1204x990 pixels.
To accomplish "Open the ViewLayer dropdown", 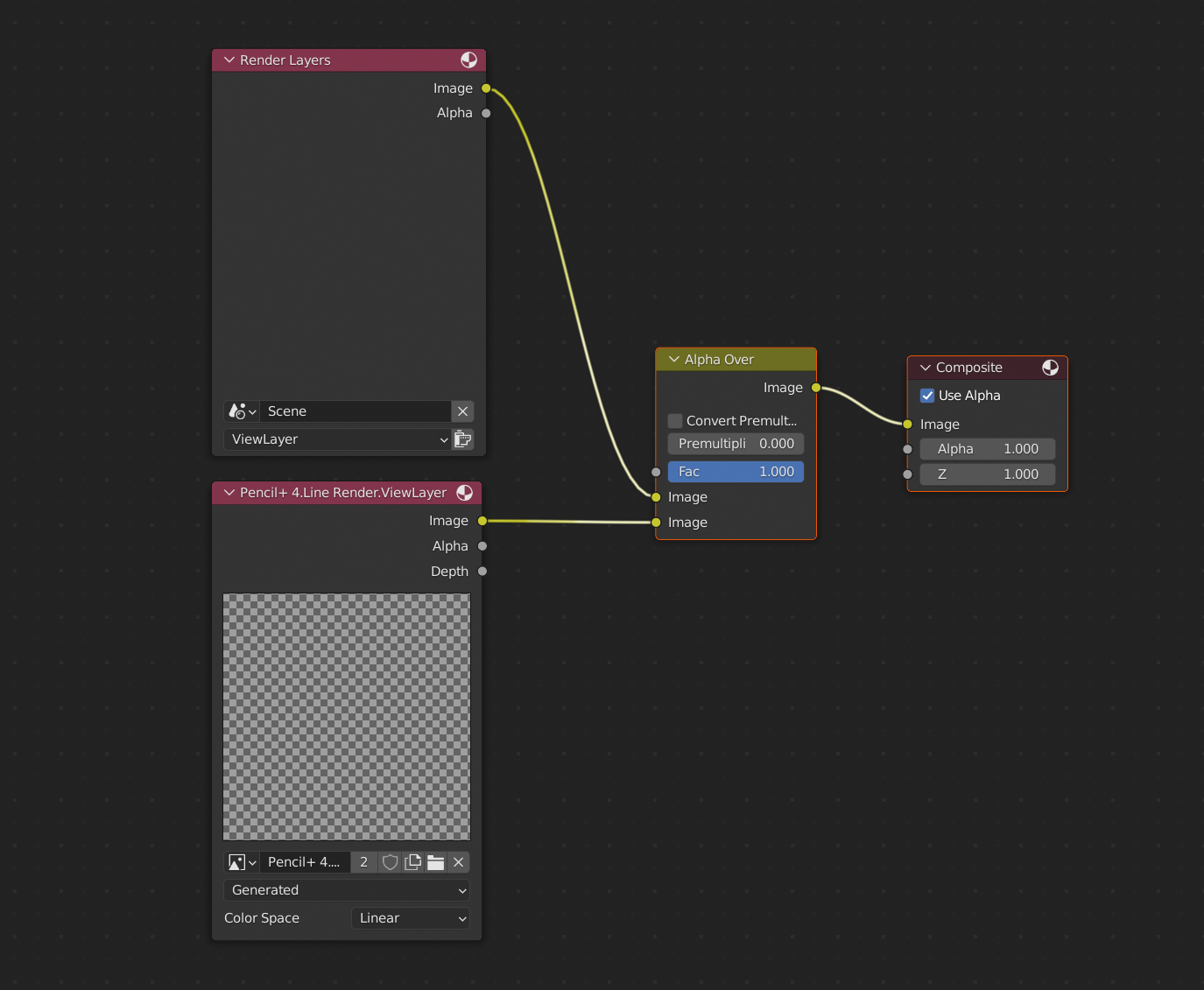I will [338, 439].
